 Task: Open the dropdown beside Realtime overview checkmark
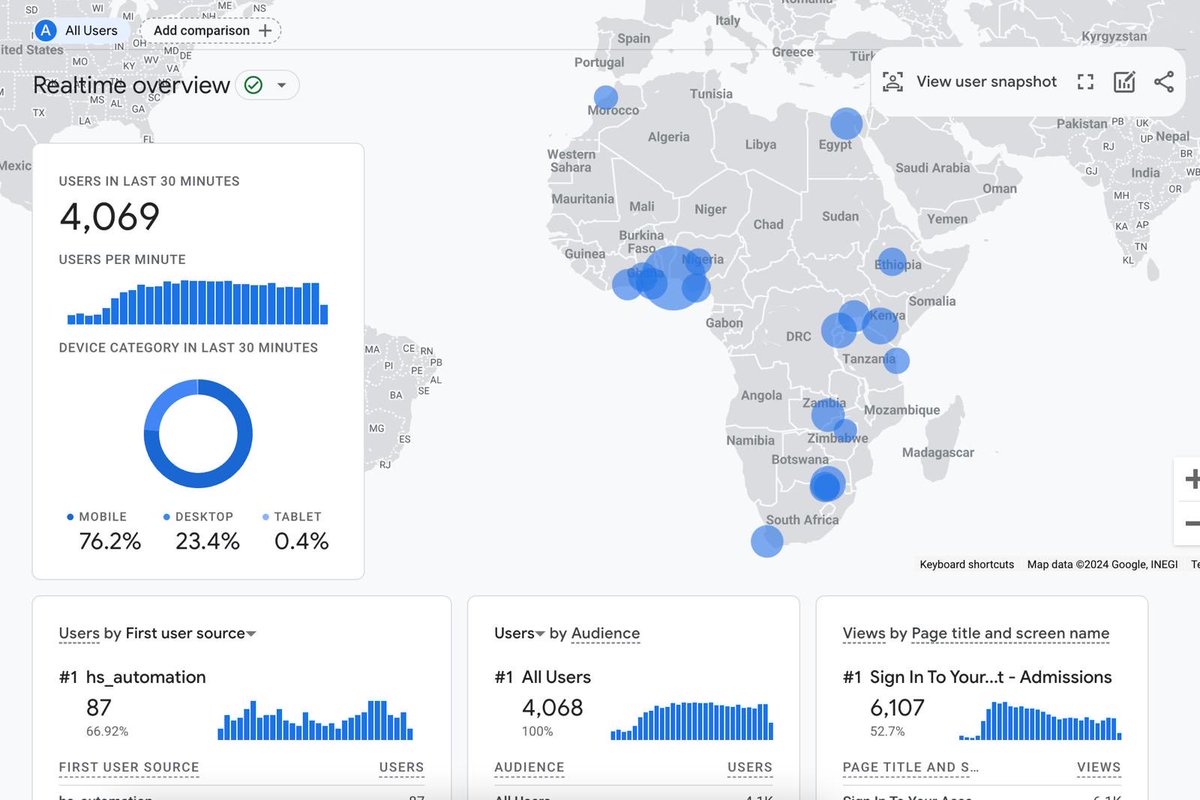[282, 85]
